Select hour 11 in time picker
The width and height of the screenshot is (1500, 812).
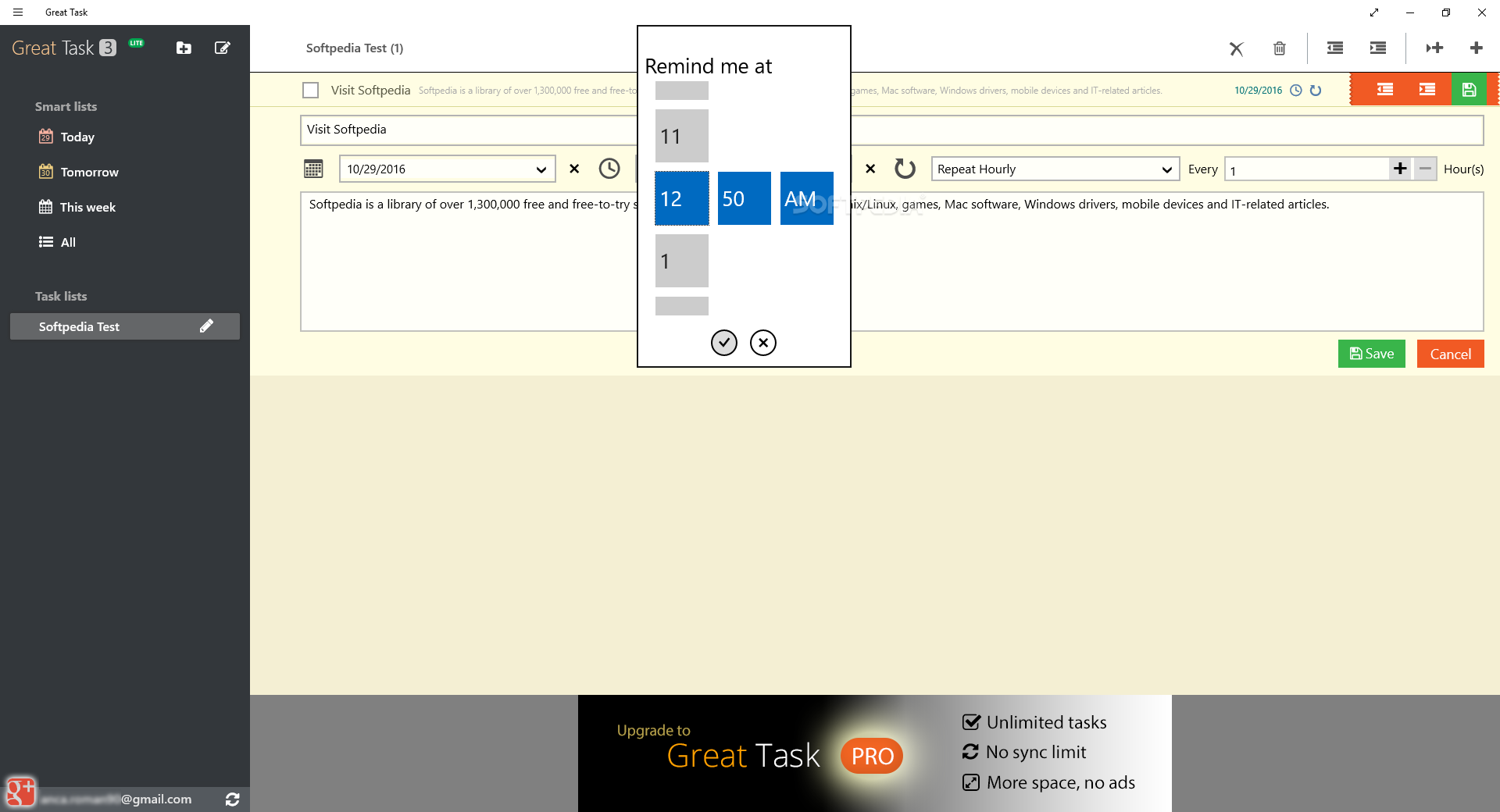tap(681, 136)
